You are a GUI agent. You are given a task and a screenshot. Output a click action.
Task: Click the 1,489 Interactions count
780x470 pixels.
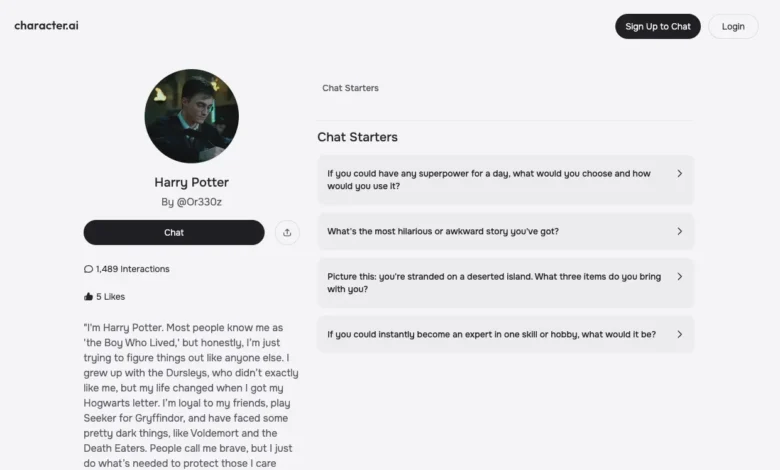[132, 269]
